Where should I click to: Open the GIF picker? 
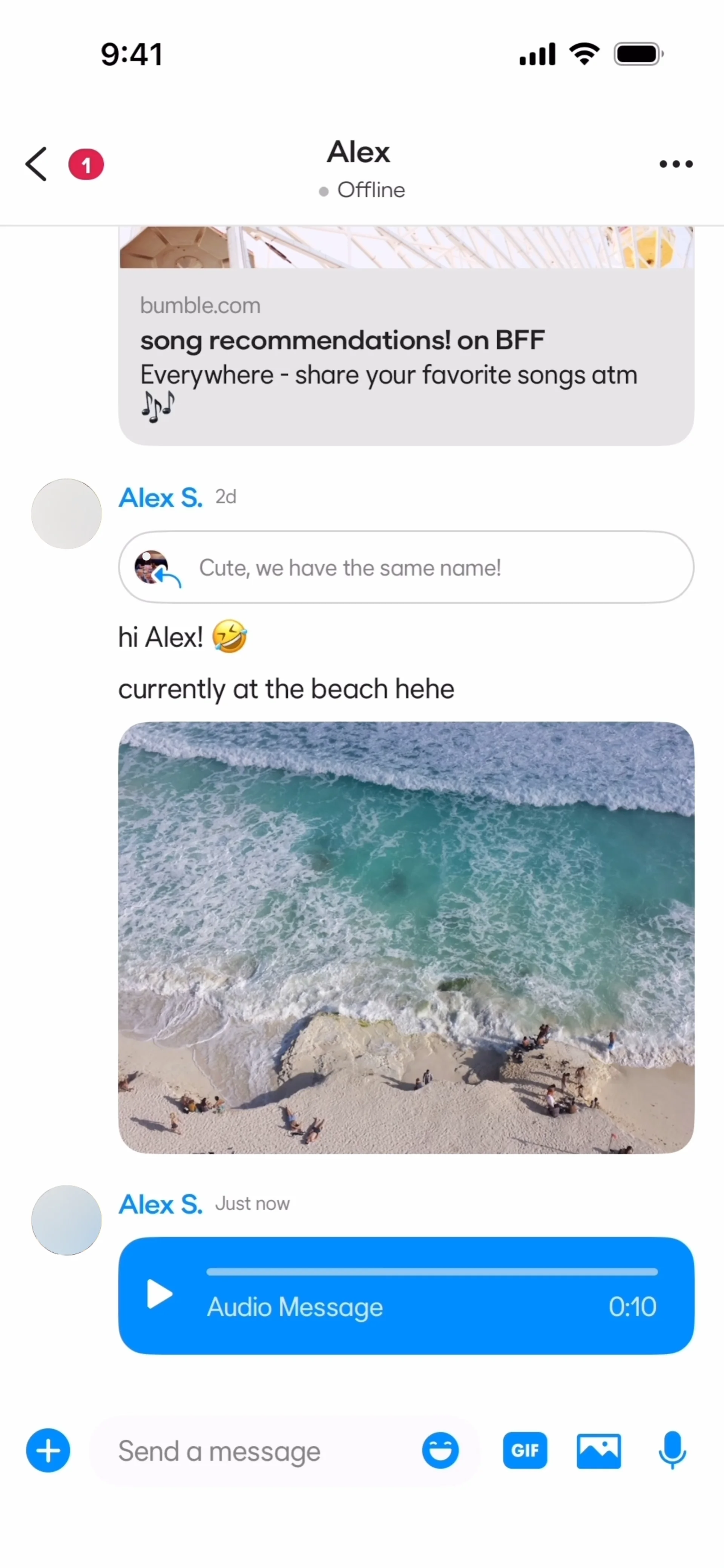click(x=525, y=1450)
